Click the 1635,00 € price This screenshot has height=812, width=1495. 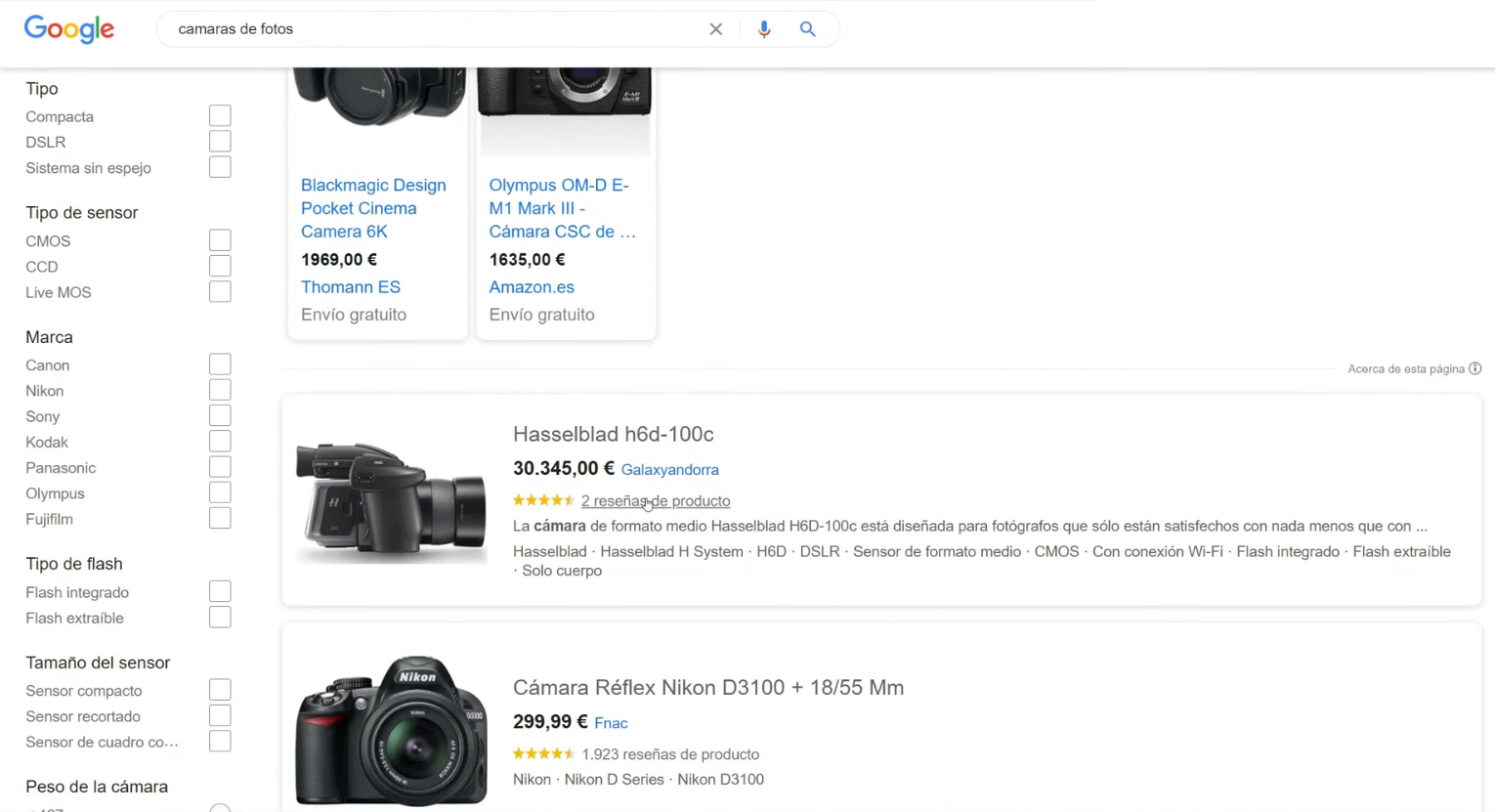click(527, 260)
